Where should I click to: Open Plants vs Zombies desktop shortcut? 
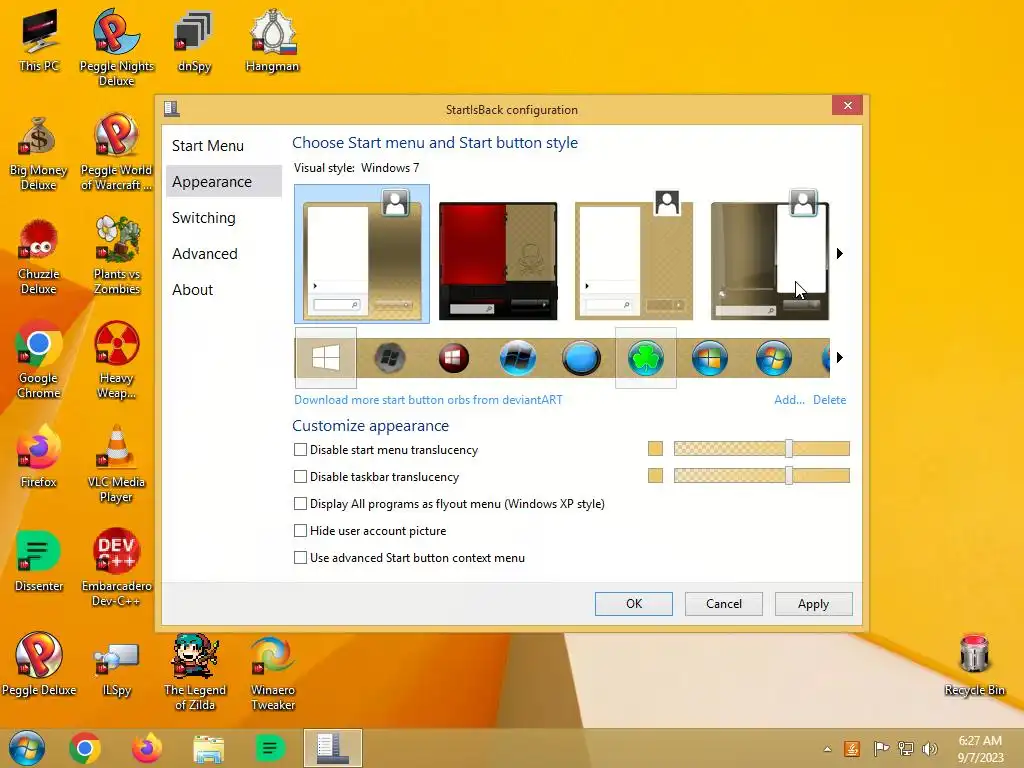coord(116,255)
